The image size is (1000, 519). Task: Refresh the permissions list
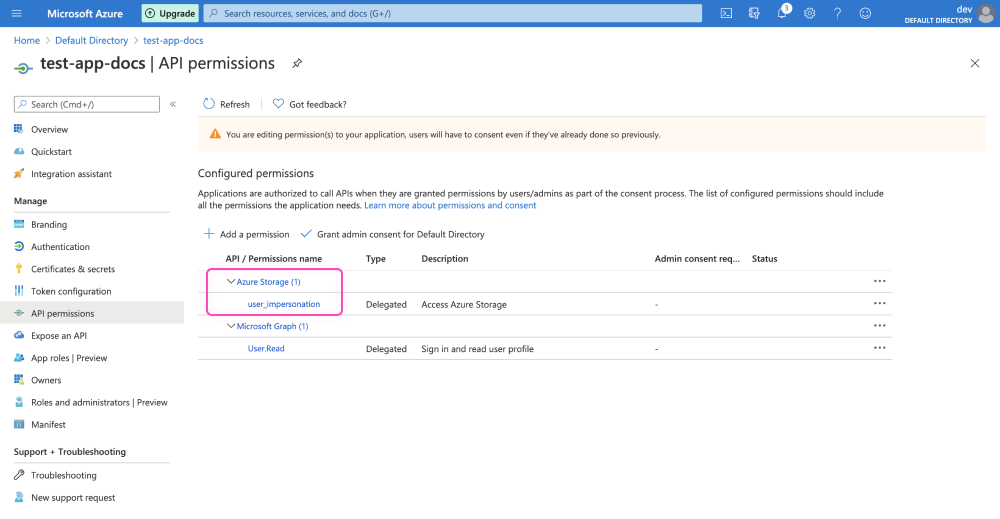(x=226, y=104)
